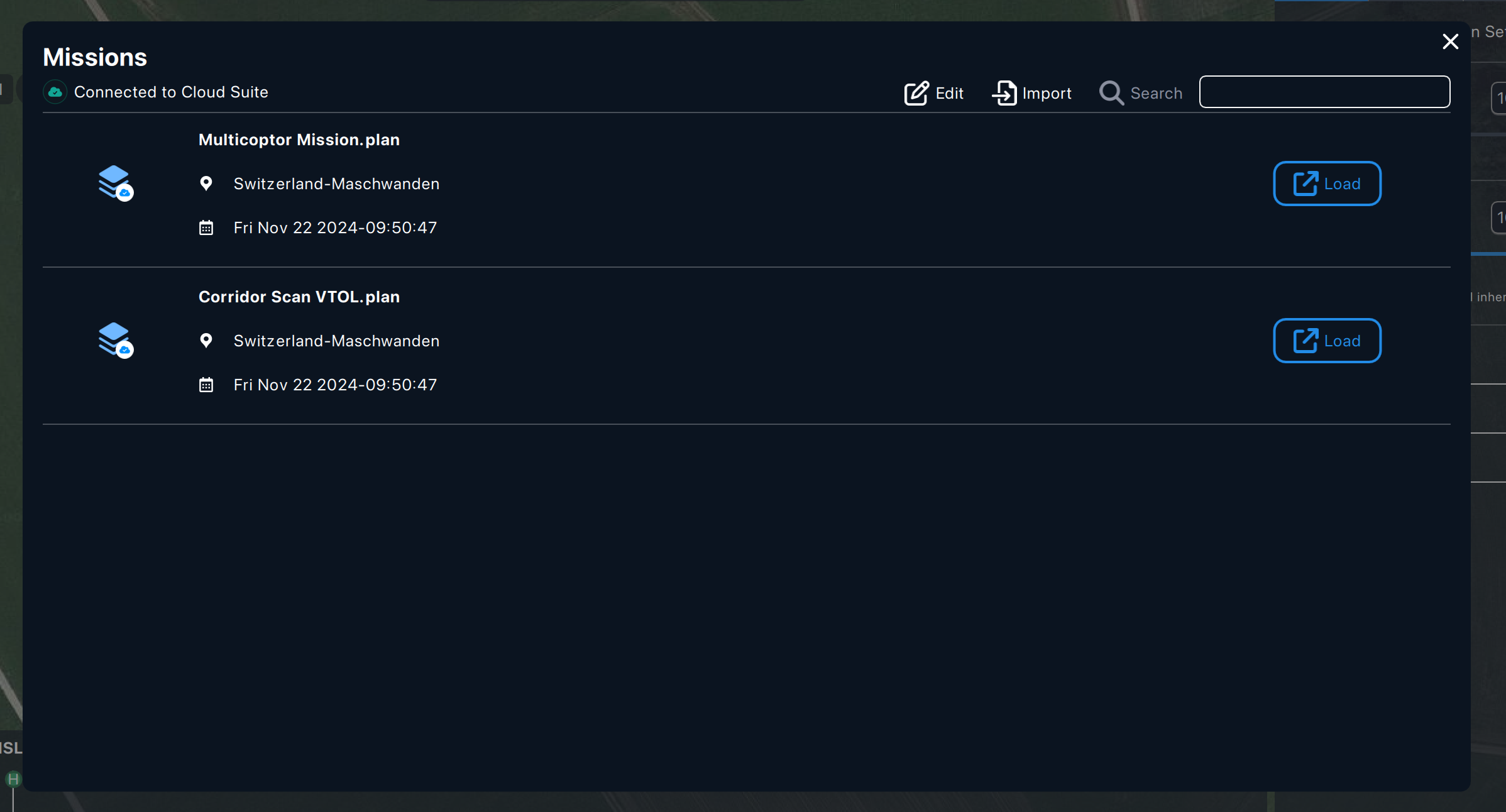Load the Corridor Scan VTOL plan
Image resolution: width=1506 pixels, height=812 pixels.
[x=1327, y=341]
